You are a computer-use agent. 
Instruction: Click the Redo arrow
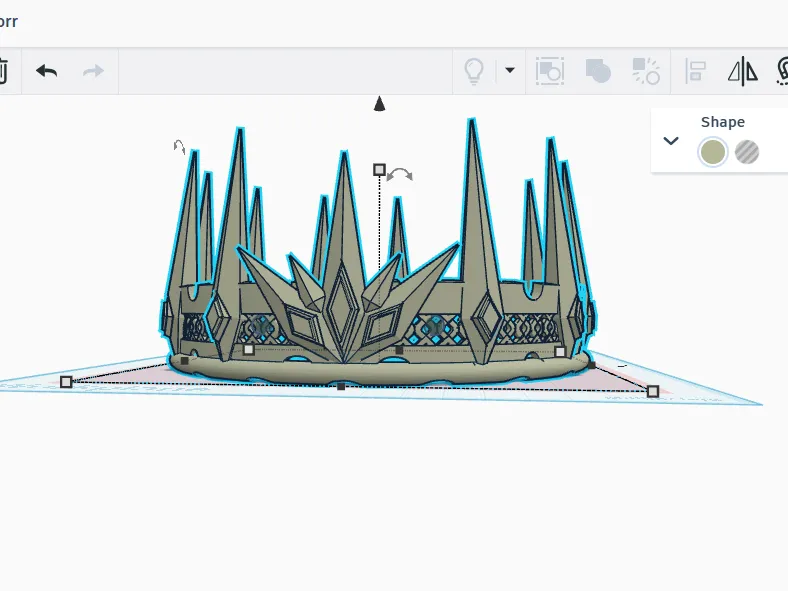(x=93, y=71)
